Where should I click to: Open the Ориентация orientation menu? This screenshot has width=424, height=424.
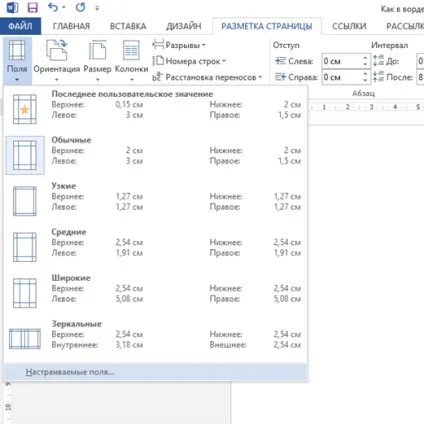(x=57, y=60)
